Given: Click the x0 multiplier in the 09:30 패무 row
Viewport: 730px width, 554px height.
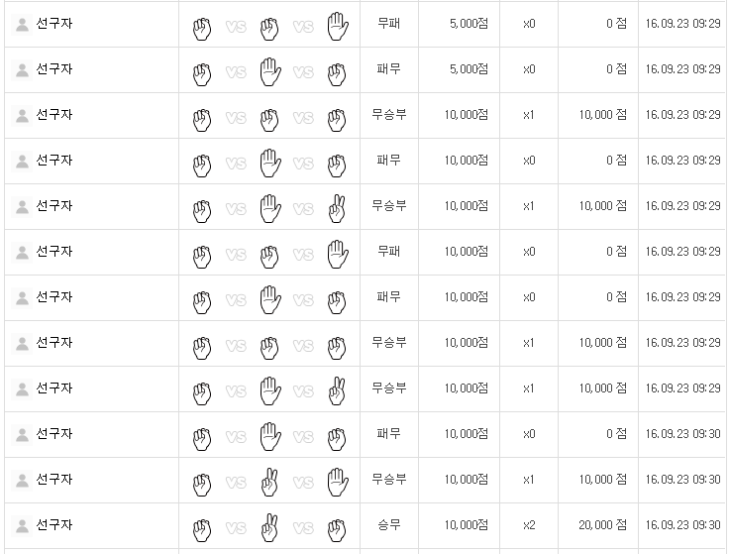Looking at the screenshot, I should click(529, 434).
